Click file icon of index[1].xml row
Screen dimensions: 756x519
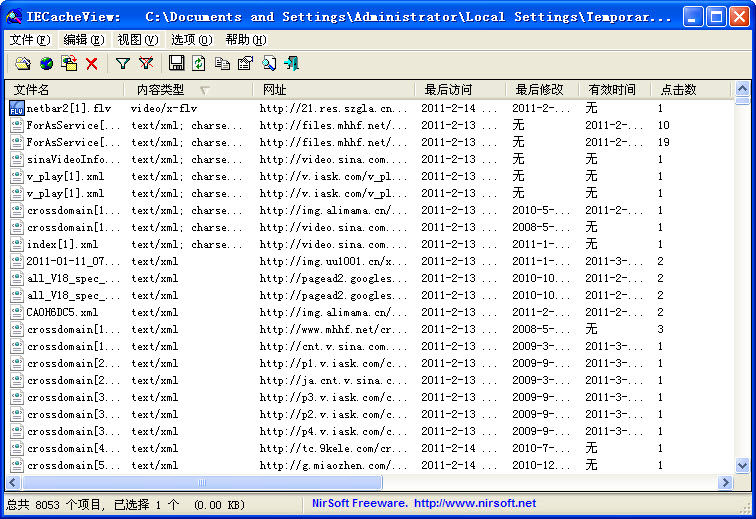click(x=16, y=244)
